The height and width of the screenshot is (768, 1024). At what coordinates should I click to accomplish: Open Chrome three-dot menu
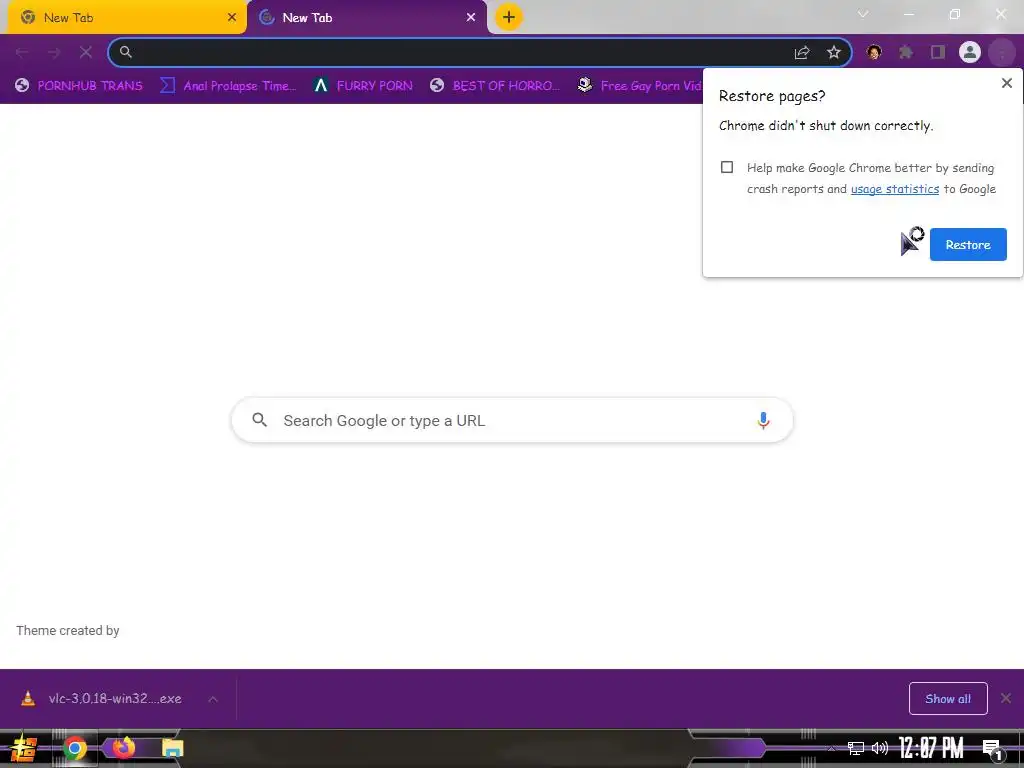1002,52
